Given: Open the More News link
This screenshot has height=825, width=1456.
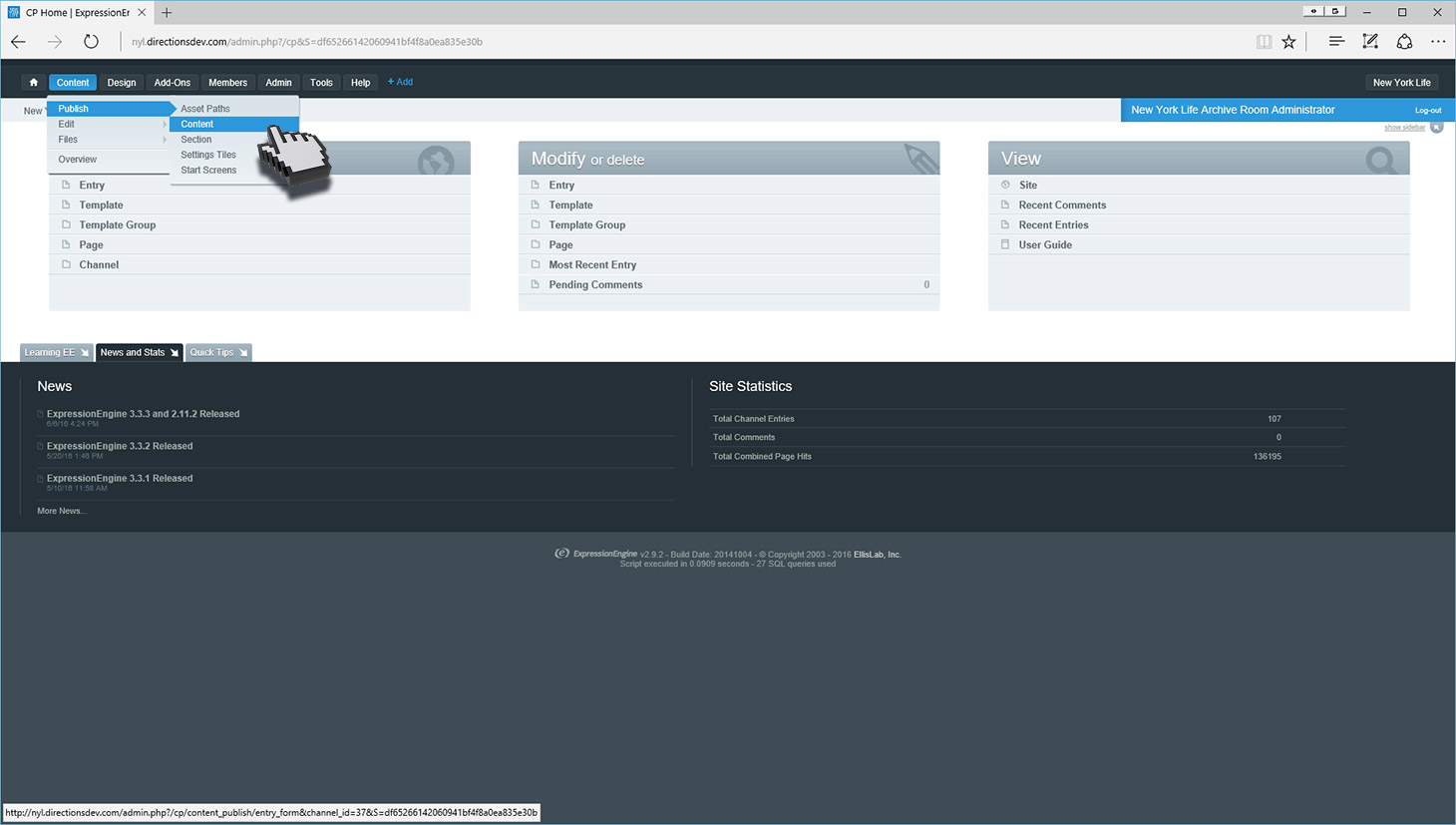Looking at the screenshot, I should click(x=62, y=511).
